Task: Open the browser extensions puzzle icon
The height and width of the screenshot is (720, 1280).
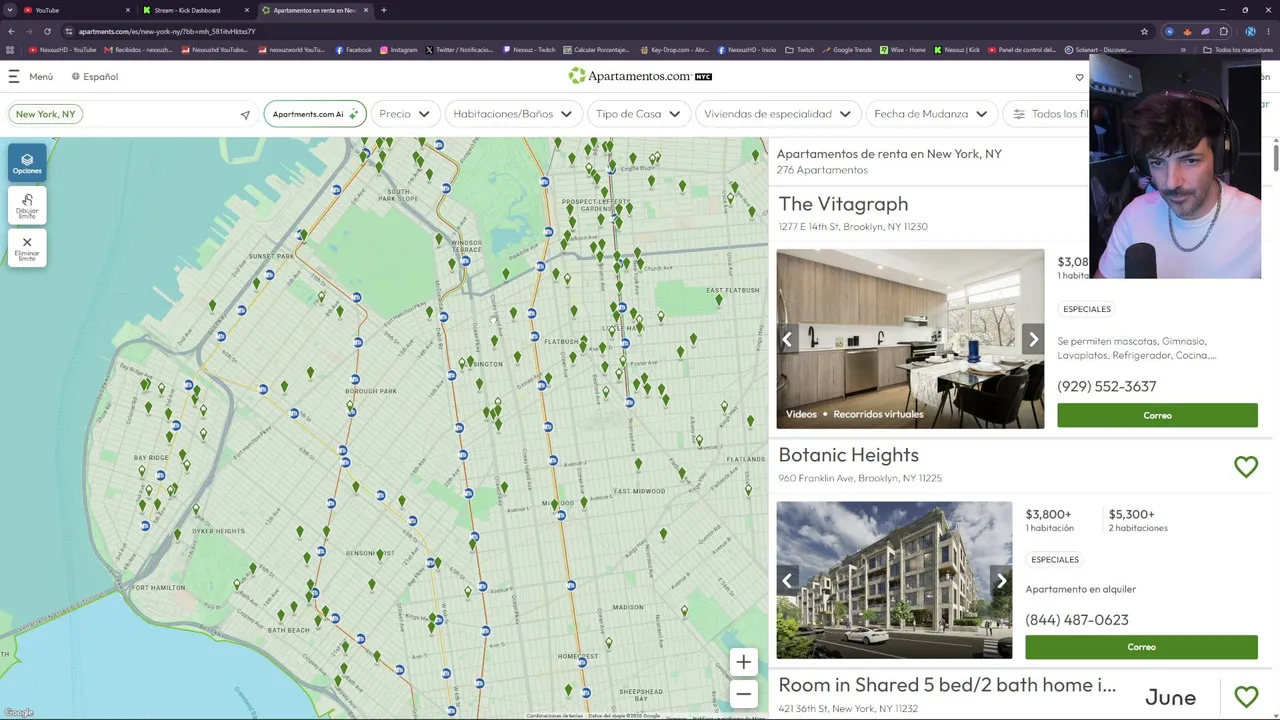Action: click(x=1223, y=31)
